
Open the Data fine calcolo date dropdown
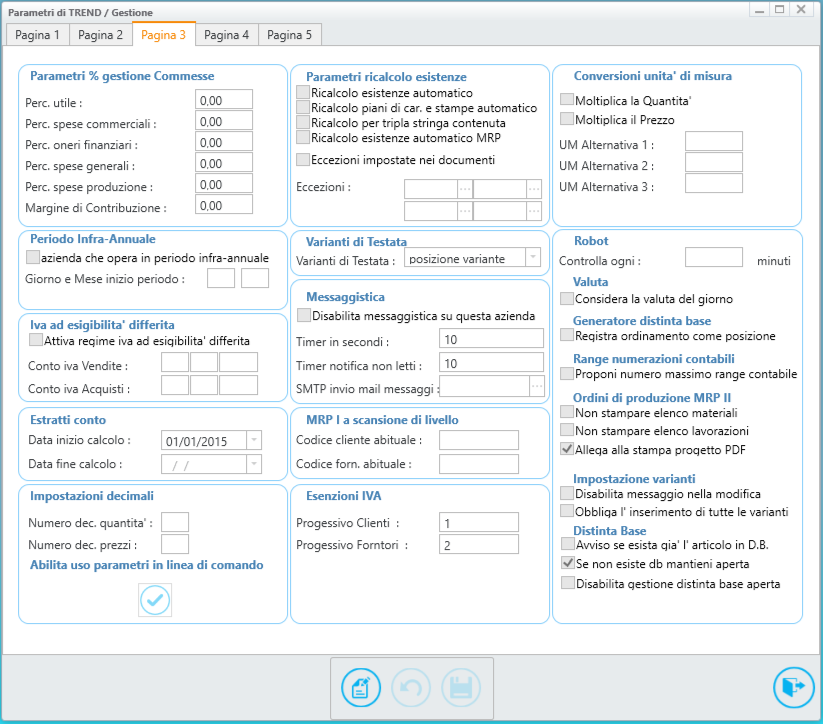254,464
